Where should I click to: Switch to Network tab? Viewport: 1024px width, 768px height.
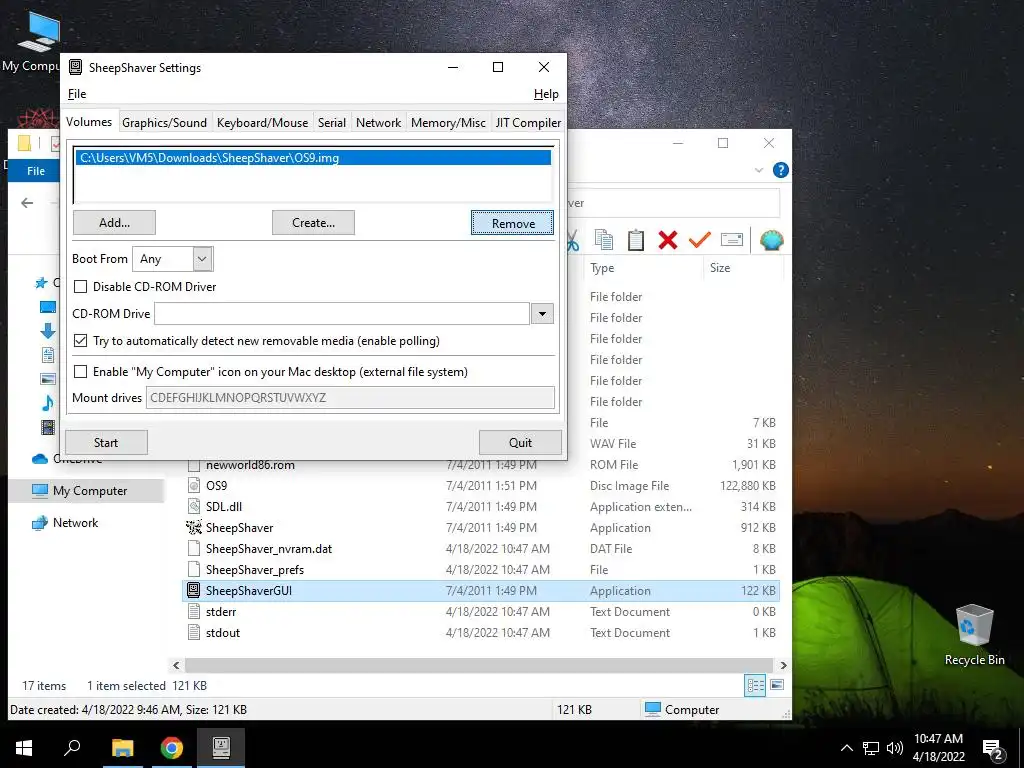coord(378,123)
